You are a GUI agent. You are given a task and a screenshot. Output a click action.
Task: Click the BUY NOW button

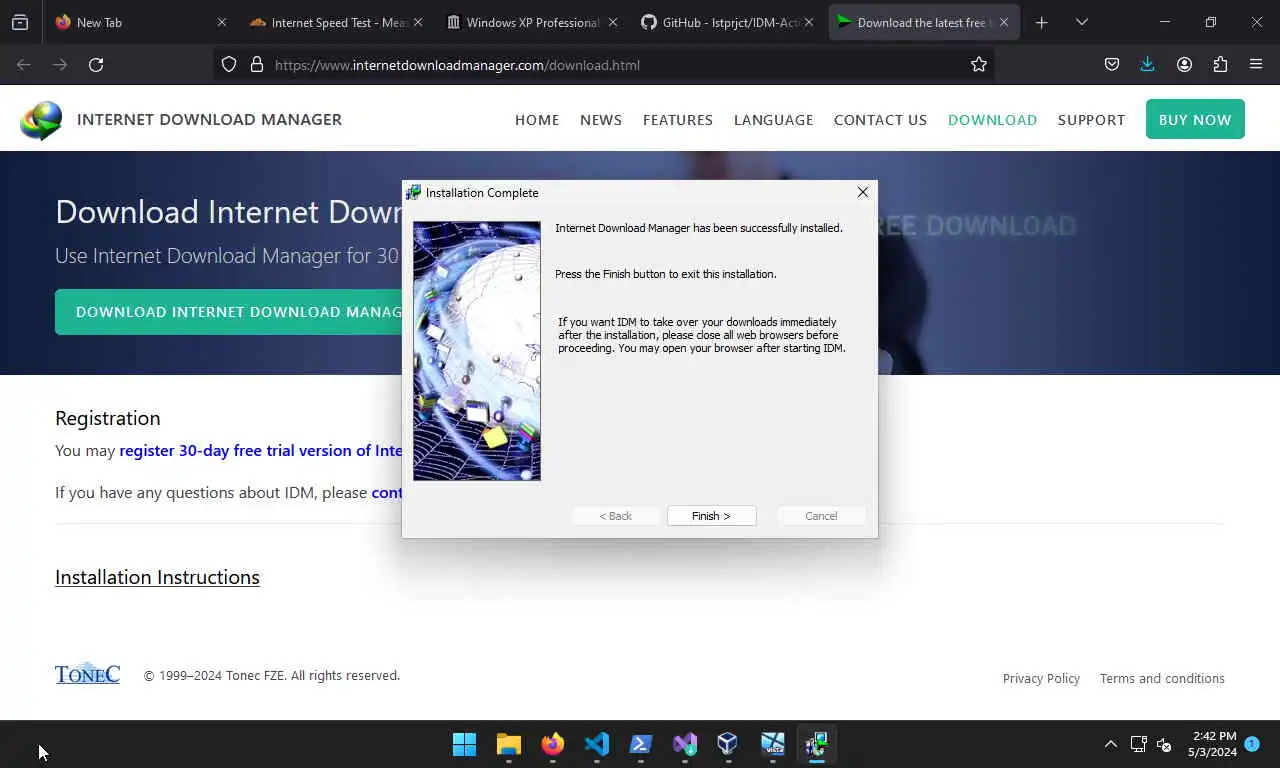coord(1195,119)
